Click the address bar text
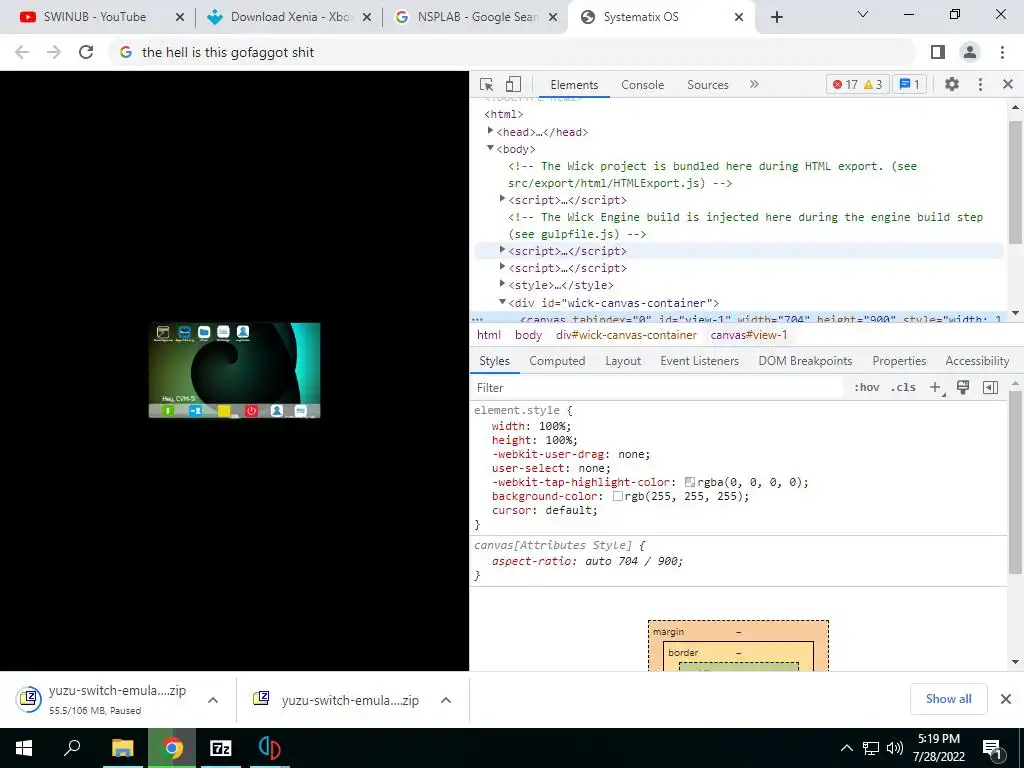Image resolution: width=1024 pixels, height=768 pixels. (228, 52)
